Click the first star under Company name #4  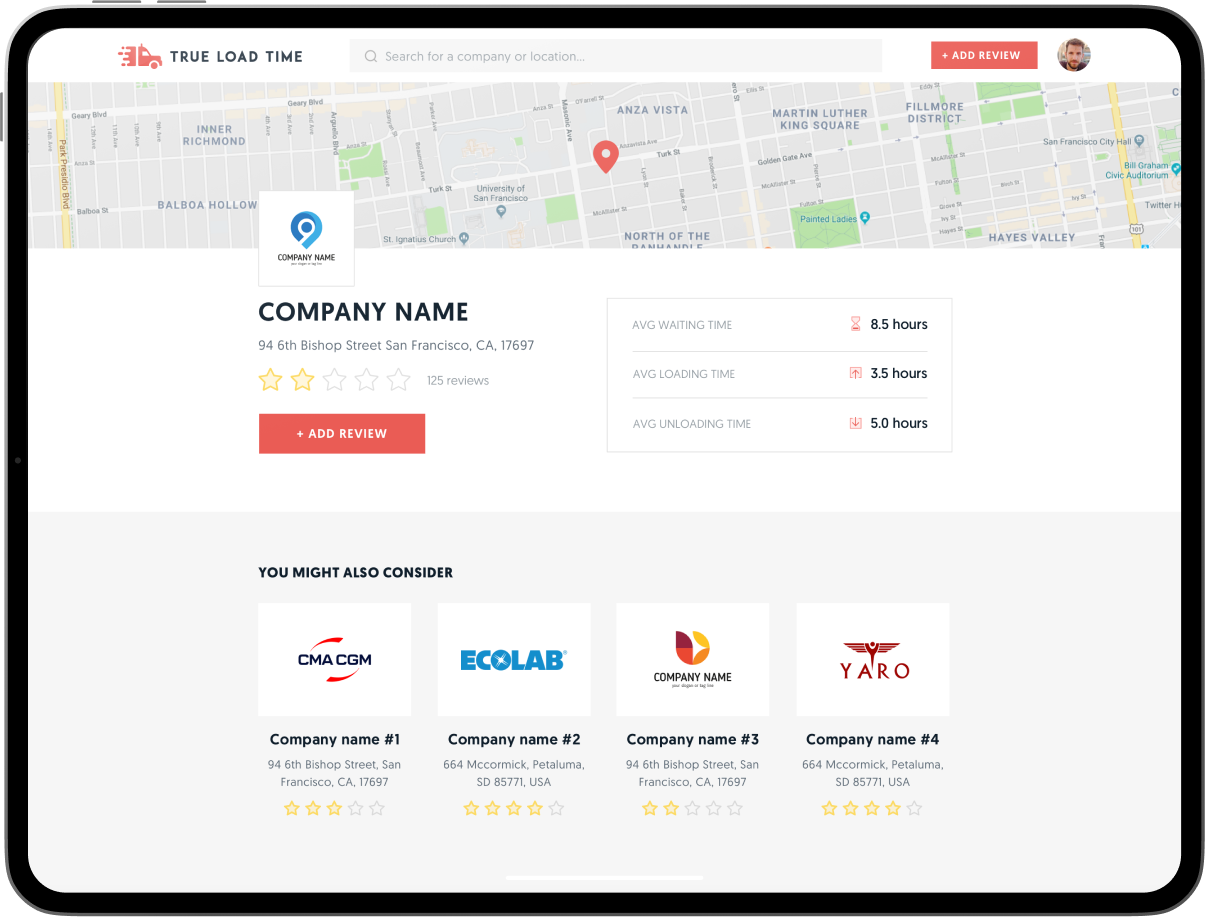(x=829, y=808)
